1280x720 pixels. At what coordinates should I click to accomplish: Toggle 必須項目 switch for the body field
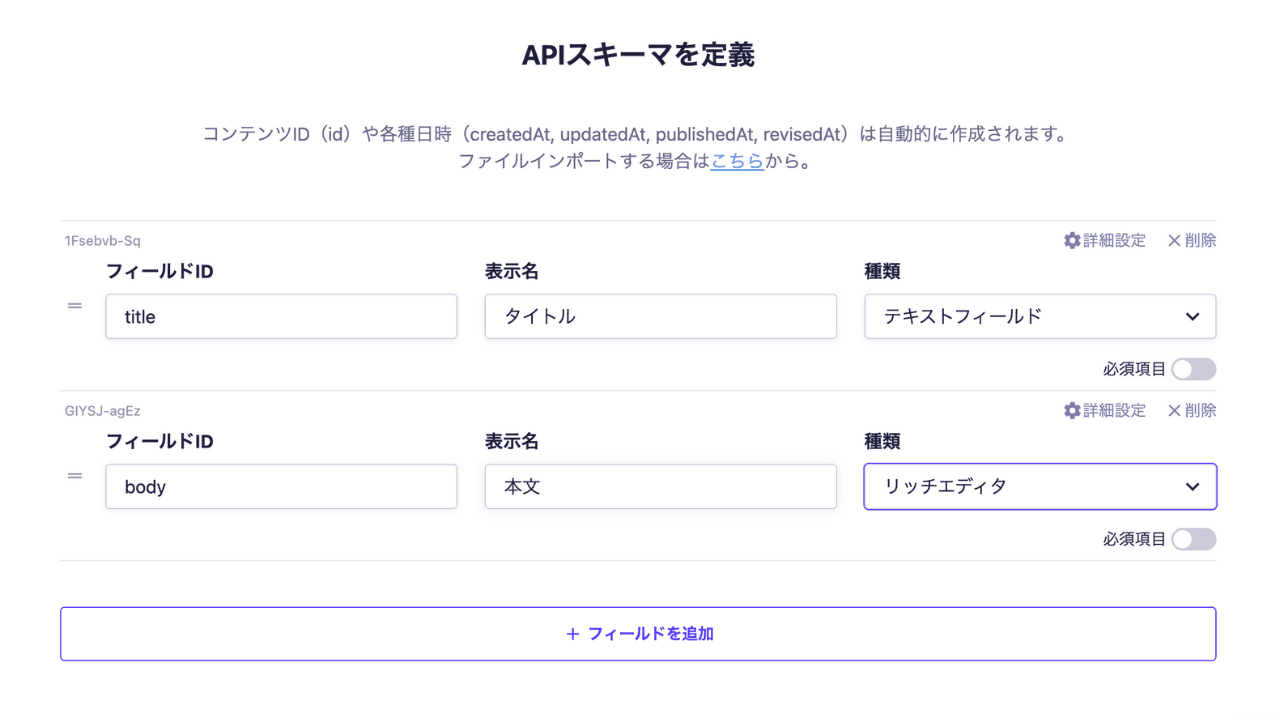(1194, 539)
